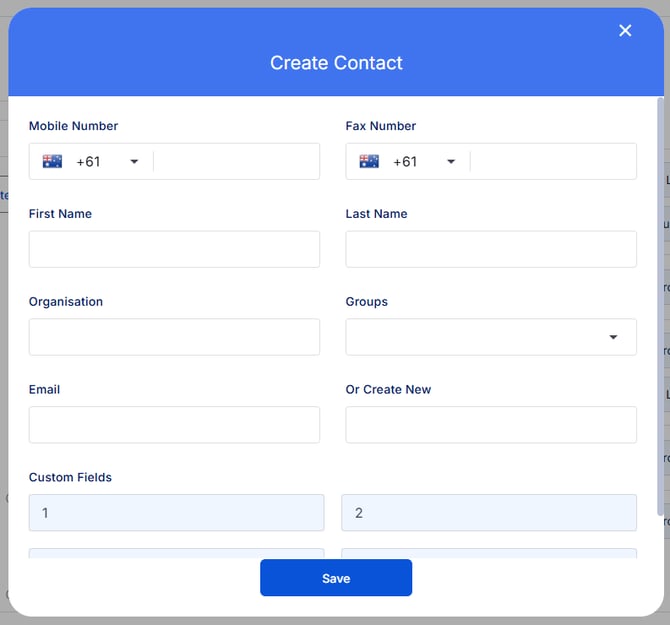Click into the First Name field
The image size is (670, 625).
(174, 249)
